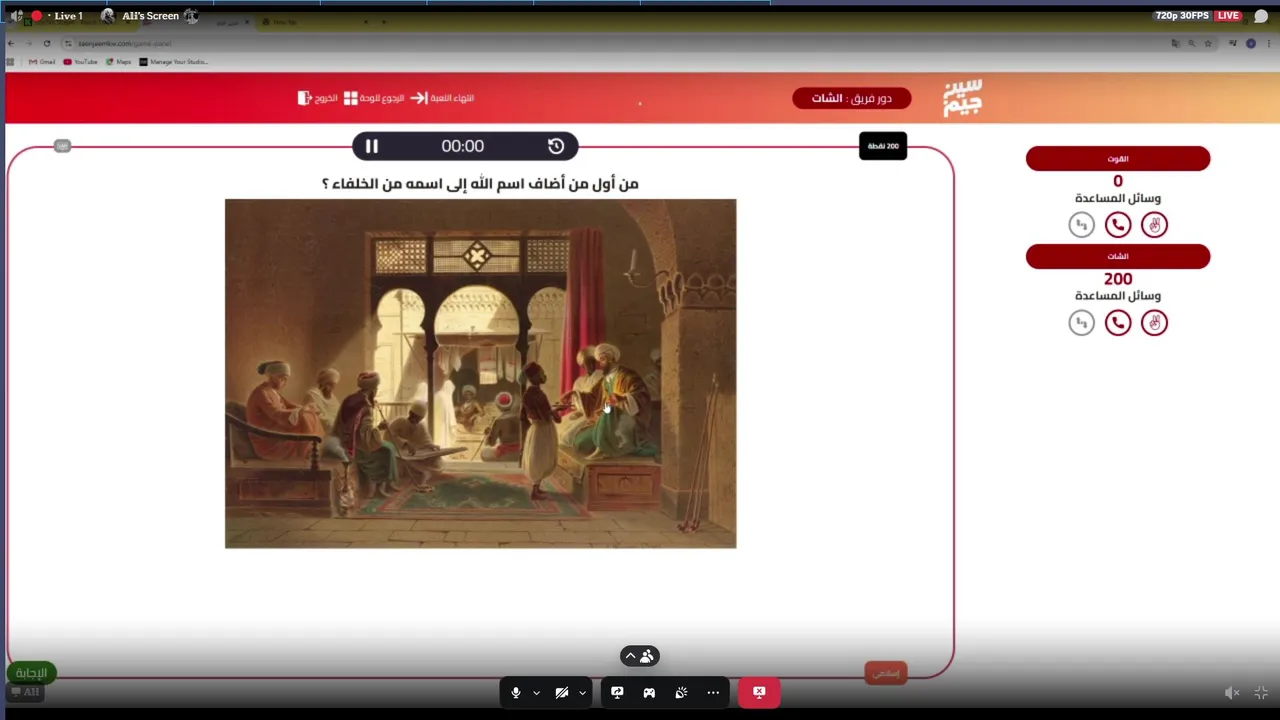This screenshot has height=720, width=1280.
Task: Click the zoom magnifier icon in address bar
Action: 1191,44
